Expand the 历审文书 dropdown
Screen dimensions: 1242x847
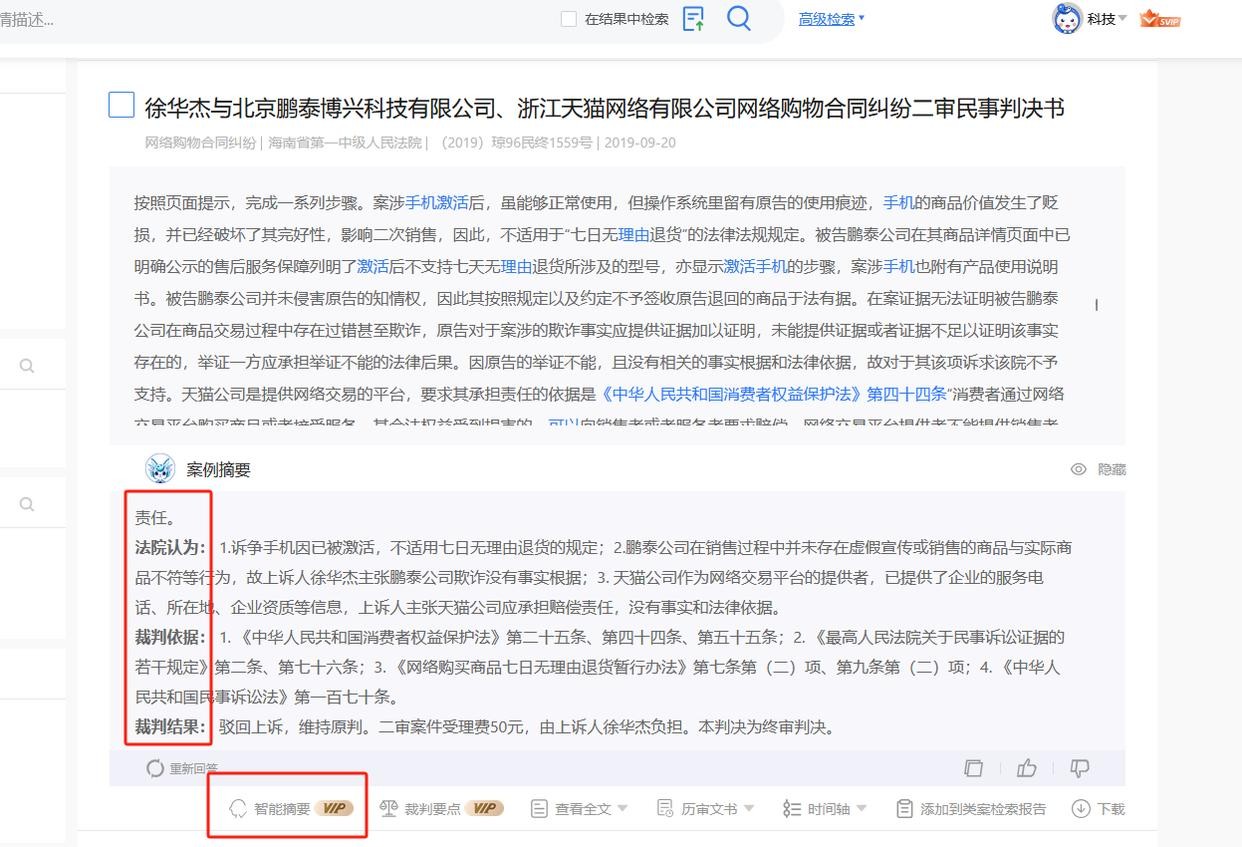(705, 809)
